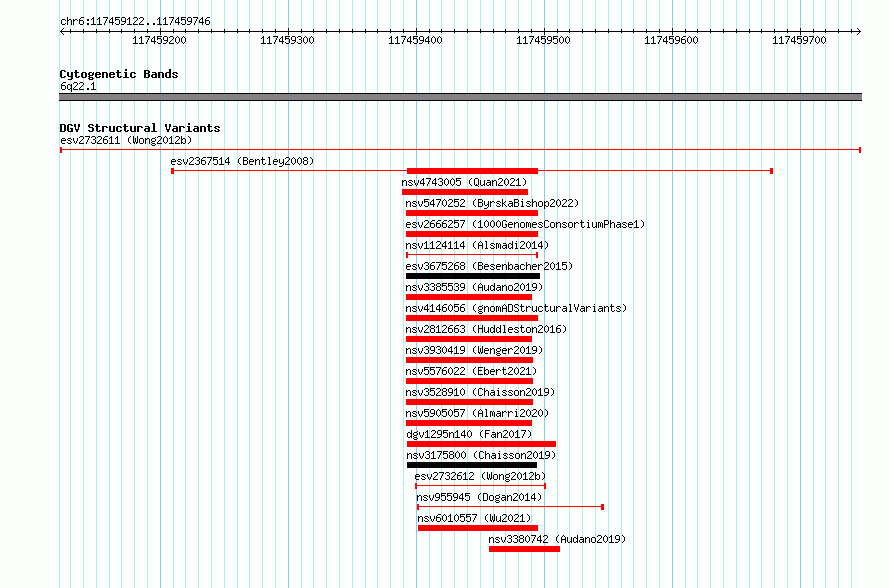
Task: Click the red bar under nsv4743005
Action: click(x=465, y=192)
